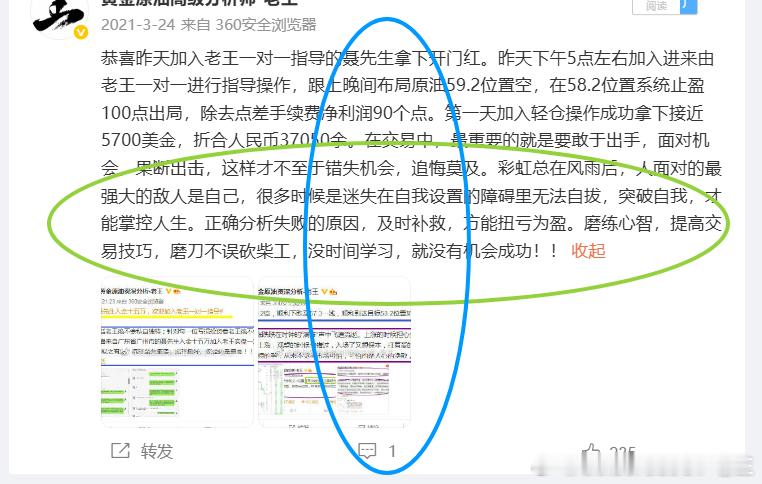Open the first attached image thumbnail
The width and height of the screenshot is (762, 484).
point(177,353)
